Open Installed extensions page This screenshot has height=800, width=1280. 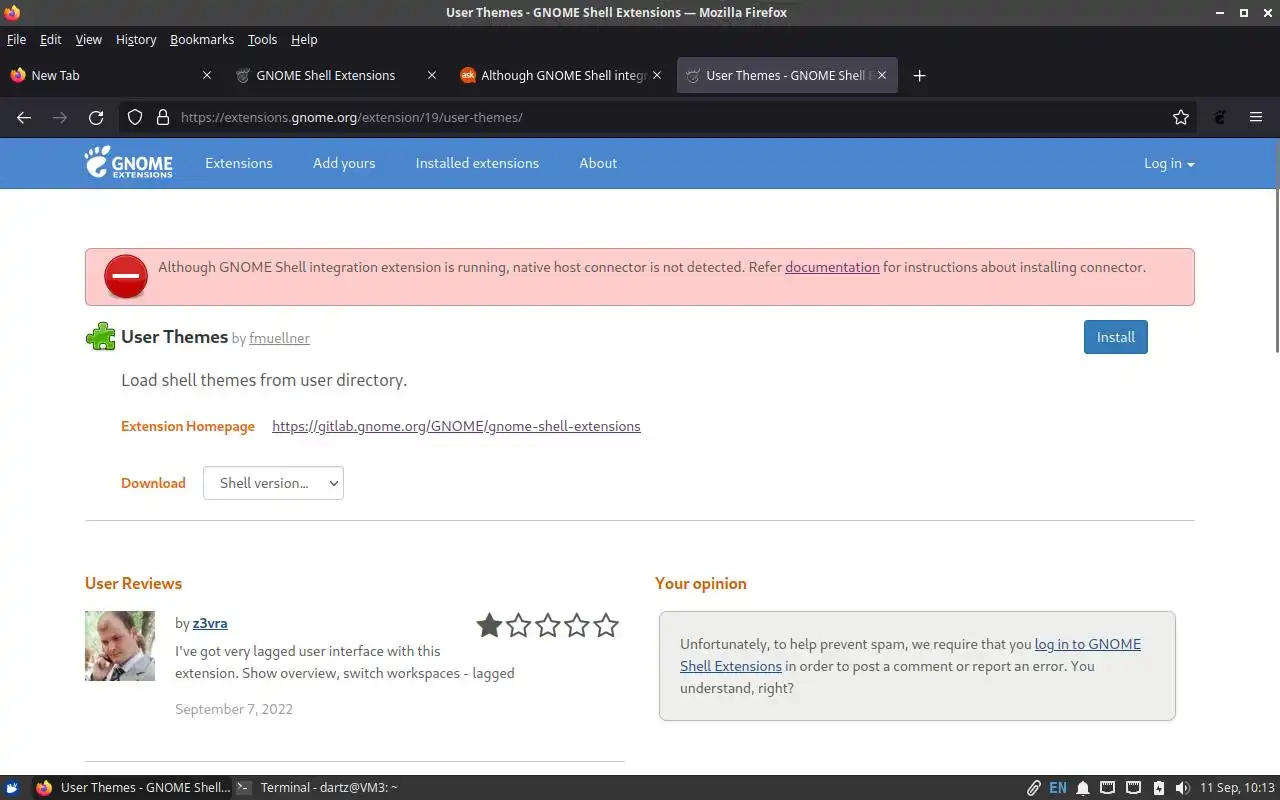477,163
